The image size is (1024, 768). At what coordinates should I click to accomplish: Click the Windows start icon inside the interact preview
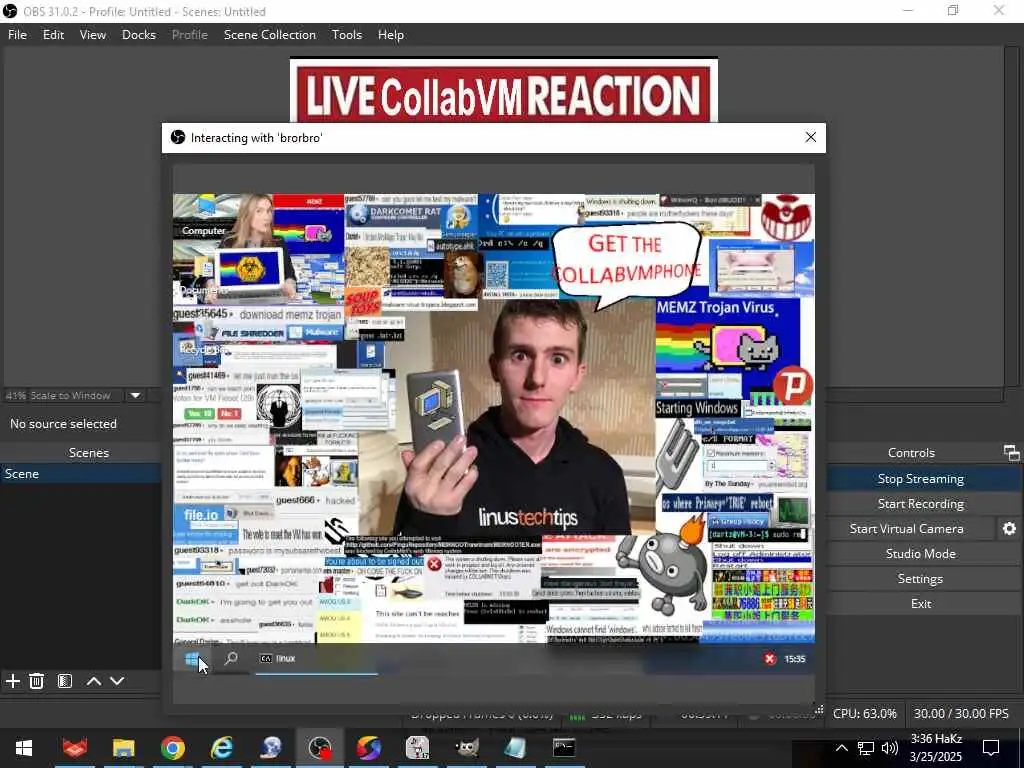tap(192, 659)
